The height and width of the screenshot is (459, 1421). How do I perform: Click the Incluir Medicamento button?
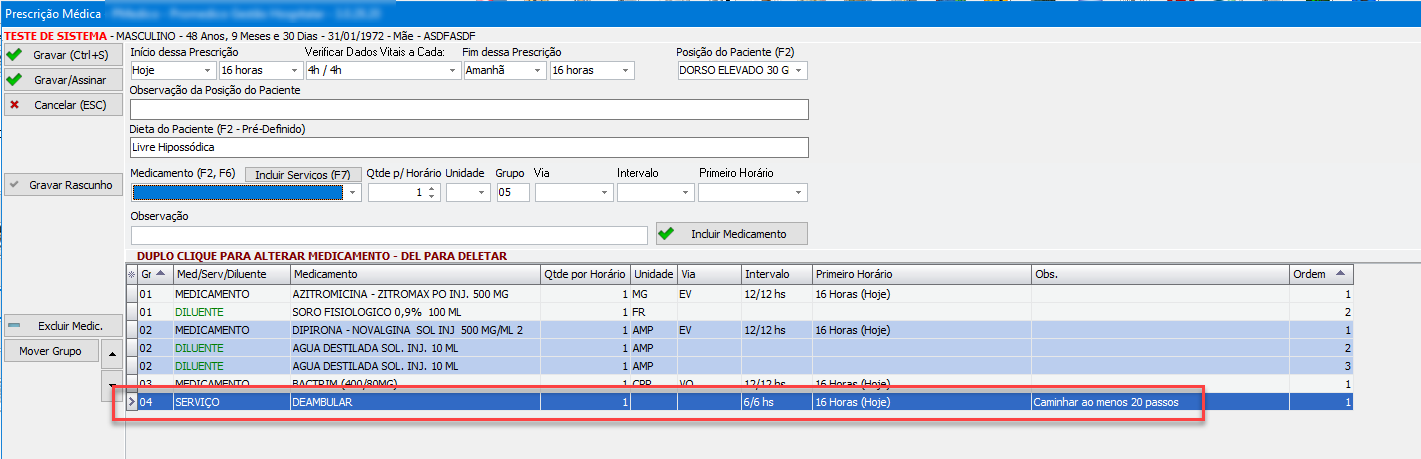pos(731,234)
